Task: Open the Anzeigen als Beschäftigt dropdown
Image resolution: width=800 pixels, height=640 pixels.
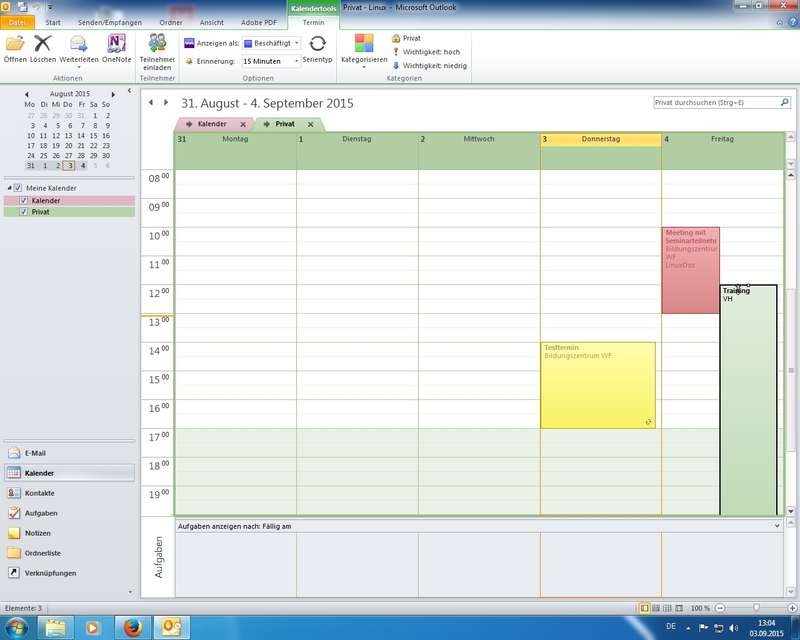Action: [272, 44]
